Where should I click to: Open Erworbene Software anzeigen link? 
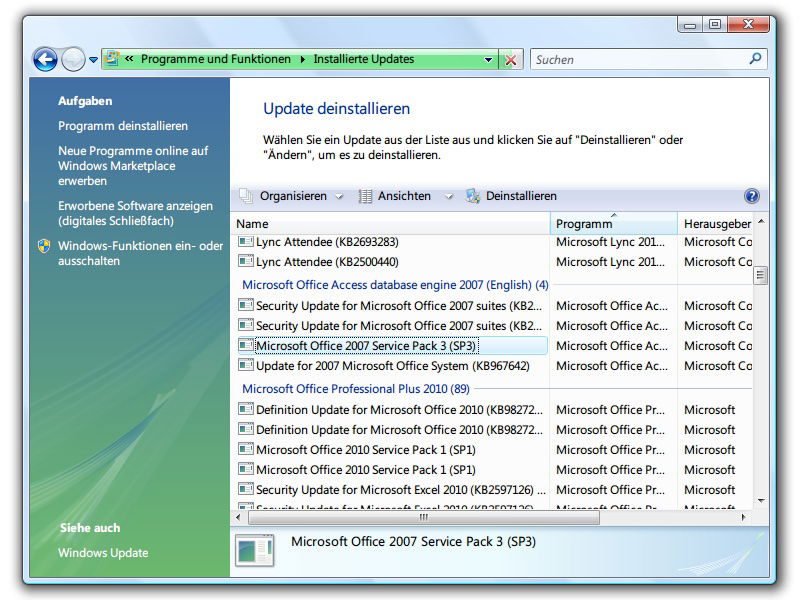[x=135, y=213]
